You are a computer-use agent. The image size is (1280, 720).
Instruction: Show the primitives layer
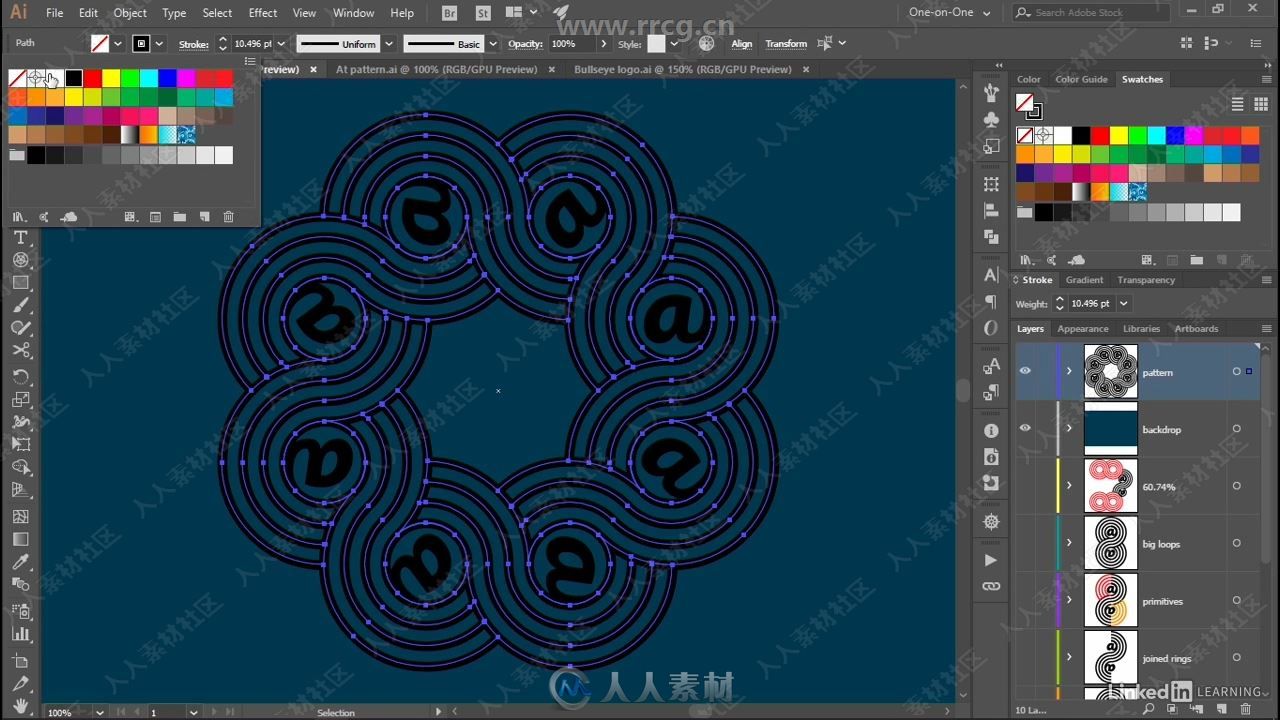1025,600
